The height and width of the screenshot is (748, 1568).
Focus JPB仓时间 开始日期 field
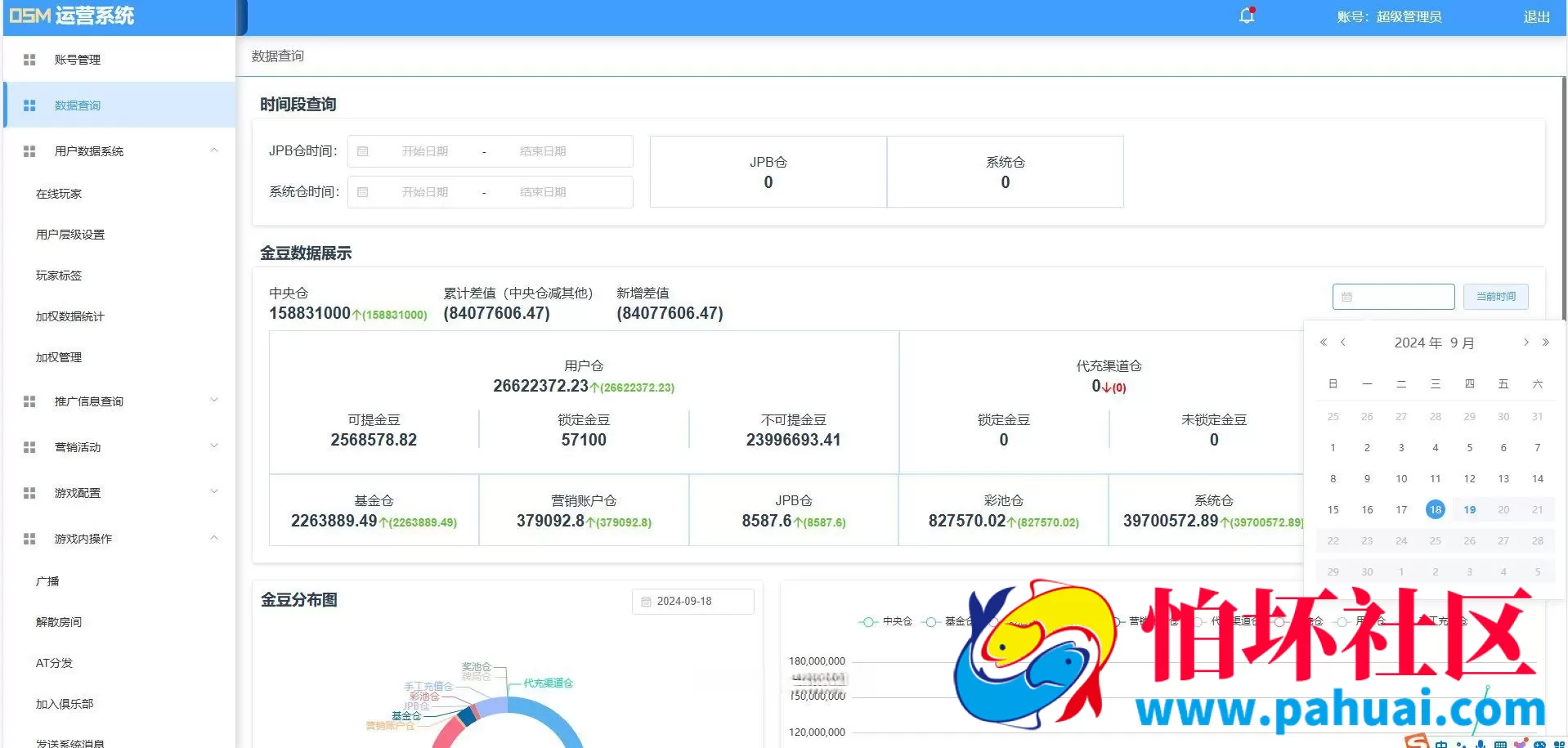[424, 151]
